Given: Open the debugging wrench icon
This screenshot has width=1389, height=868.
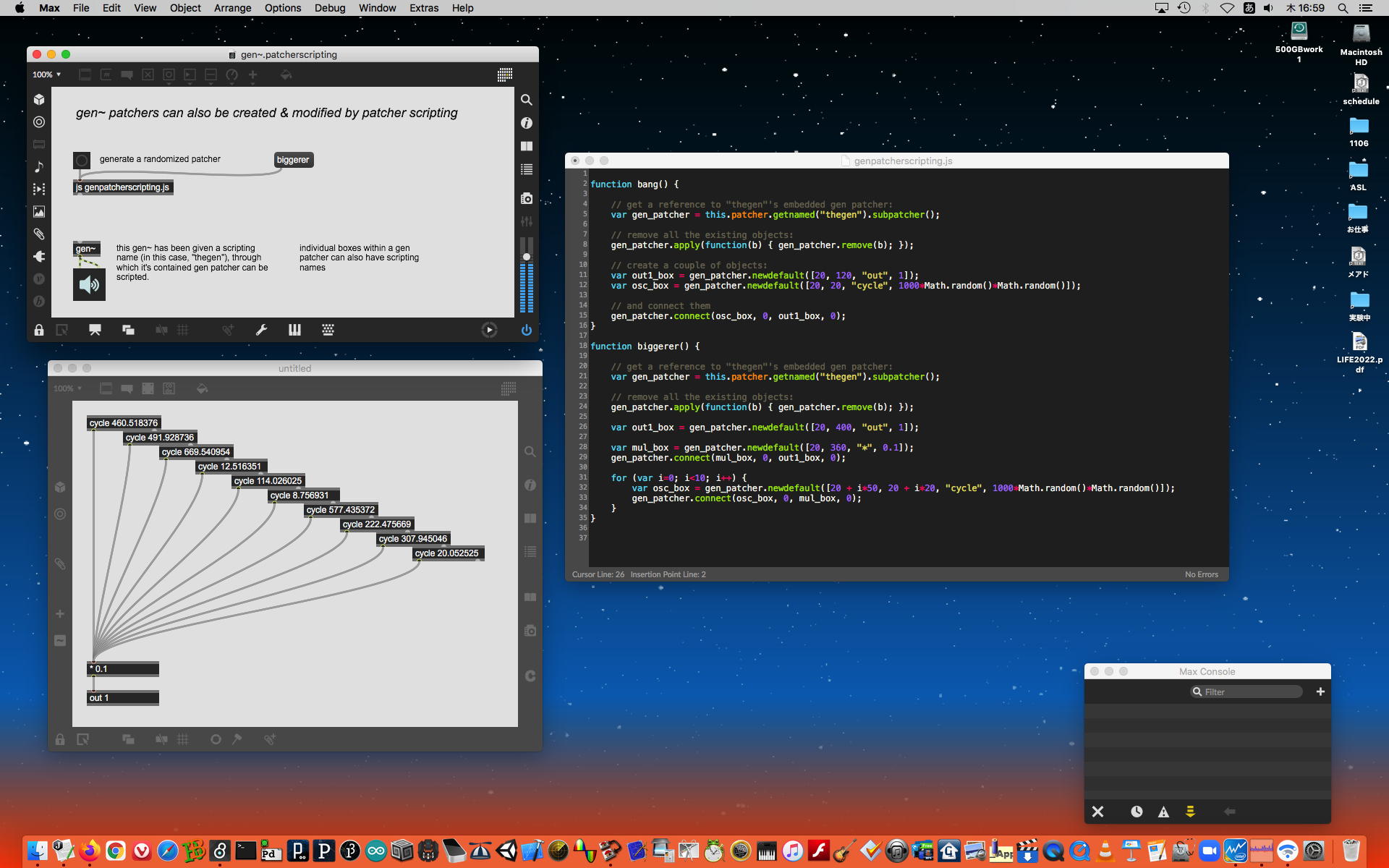Looking at the screenshot, I should (x=261, y=330).
